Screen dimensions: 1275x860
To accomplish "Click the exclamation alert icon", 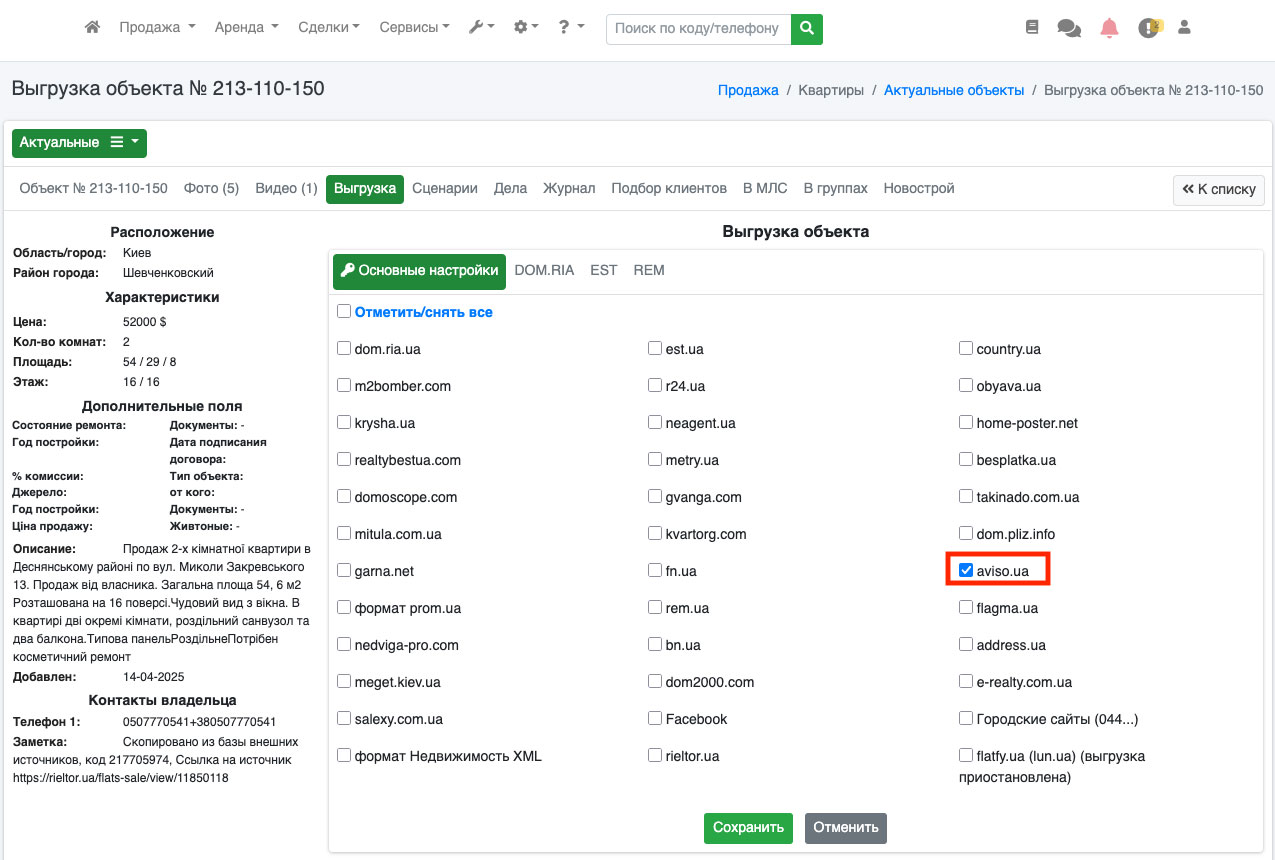I will [x=1148, y=28].
